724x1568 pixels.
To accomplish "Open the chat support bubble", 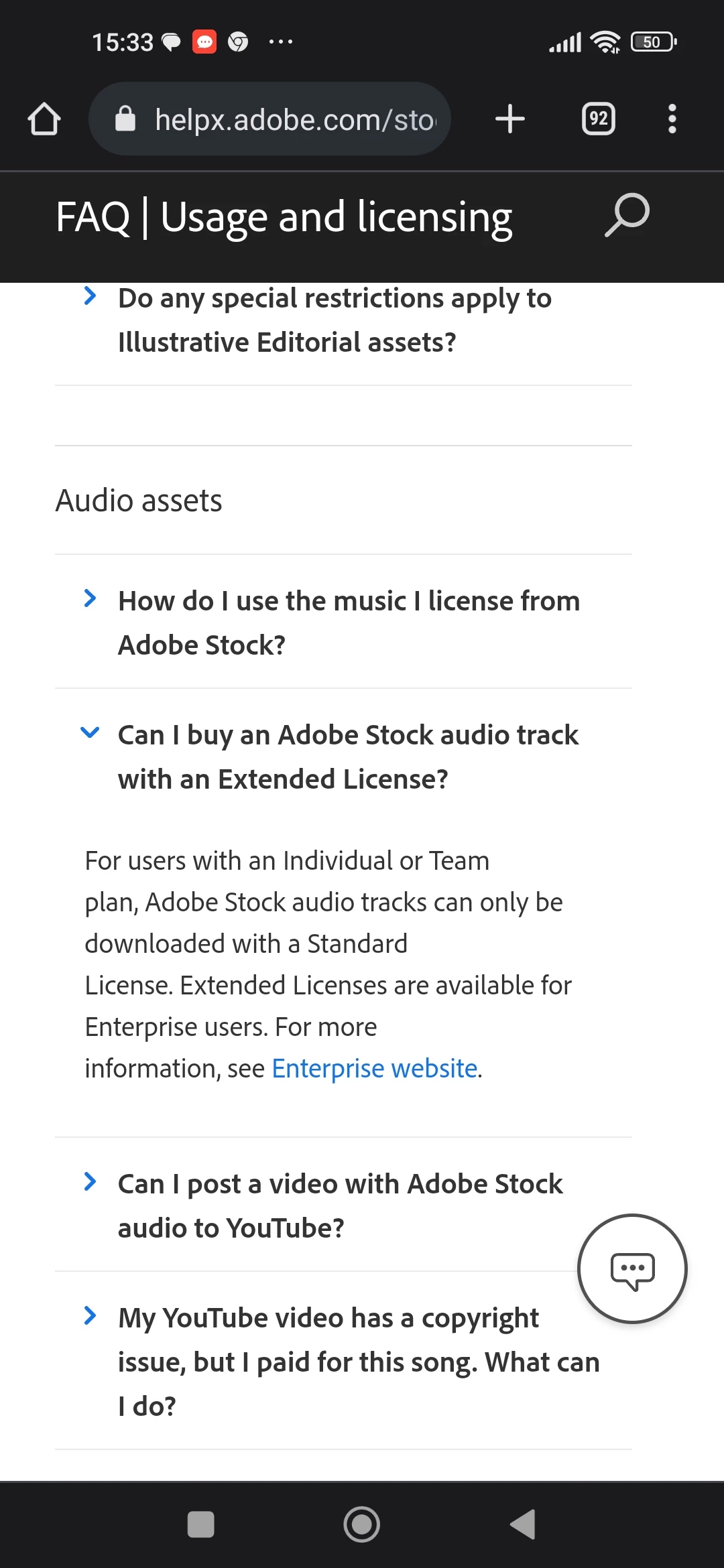I will 632,1268.
